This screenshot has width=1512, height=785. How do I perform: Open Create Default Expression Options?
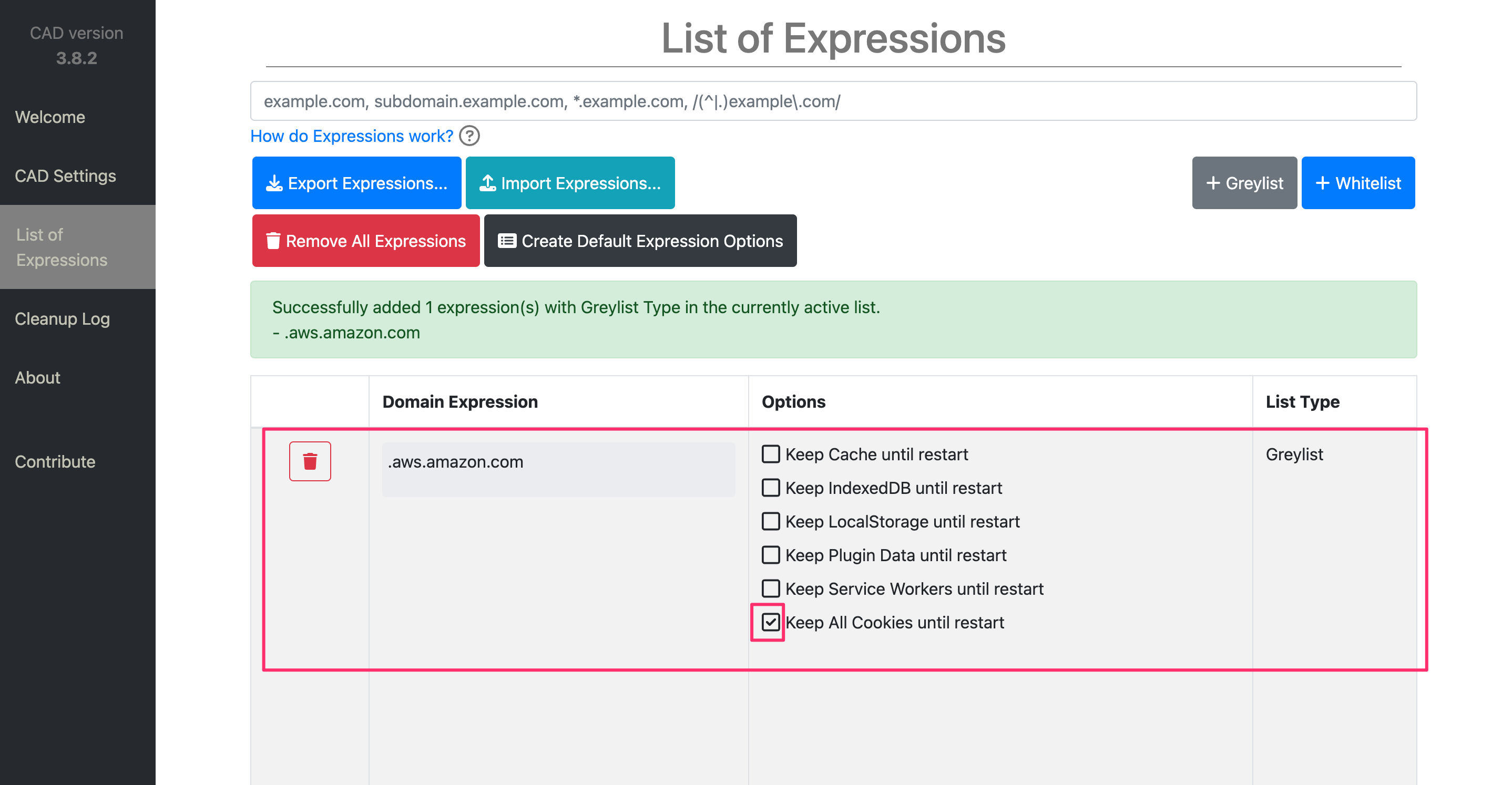pyautogui.click(x=640, y=241)
